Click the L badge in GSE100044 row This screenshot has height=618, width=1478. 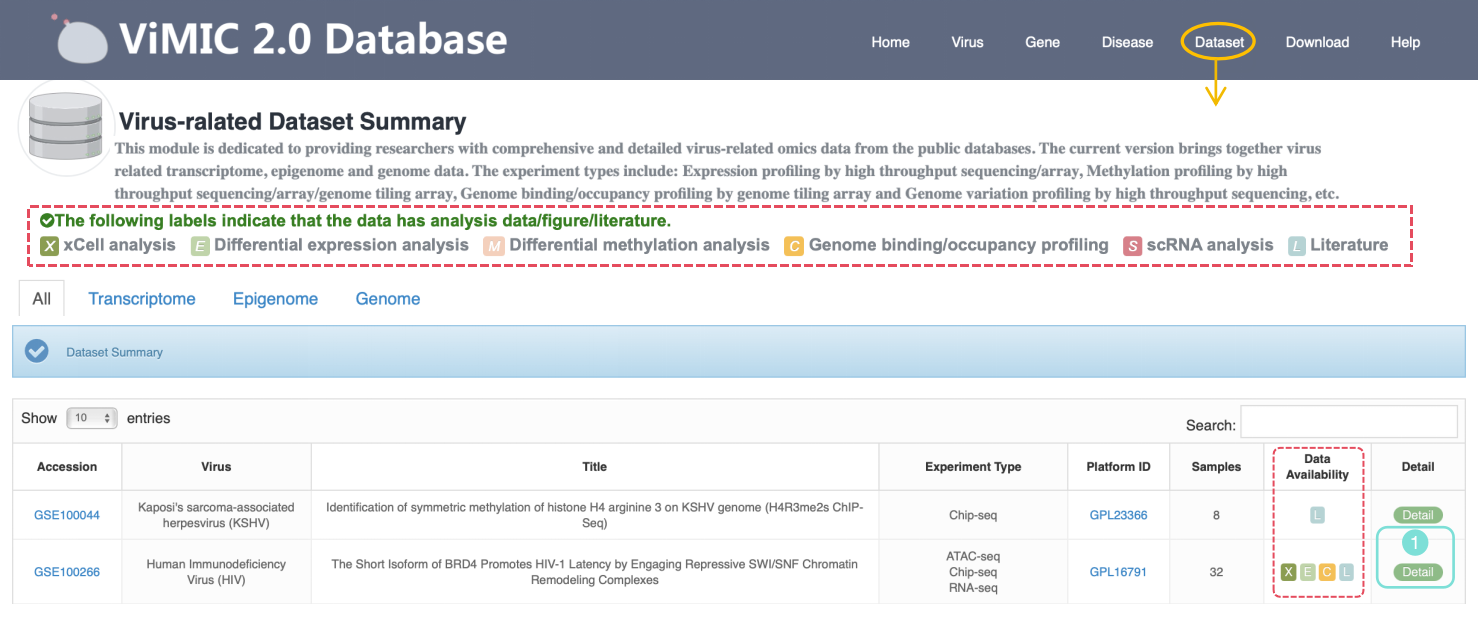[1317, 516]
